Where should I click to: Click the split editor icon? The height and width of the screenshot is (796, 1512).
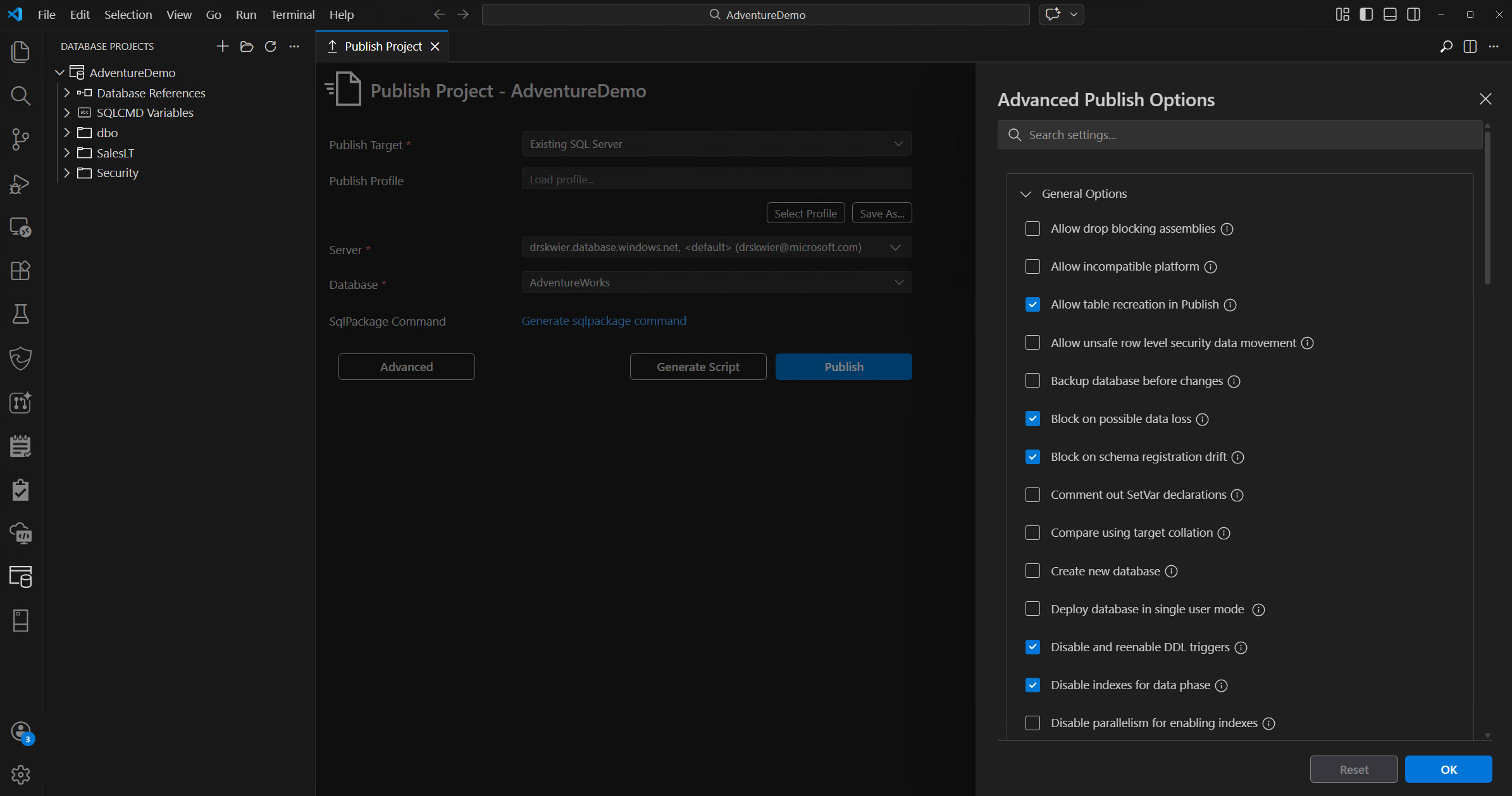1470,46
